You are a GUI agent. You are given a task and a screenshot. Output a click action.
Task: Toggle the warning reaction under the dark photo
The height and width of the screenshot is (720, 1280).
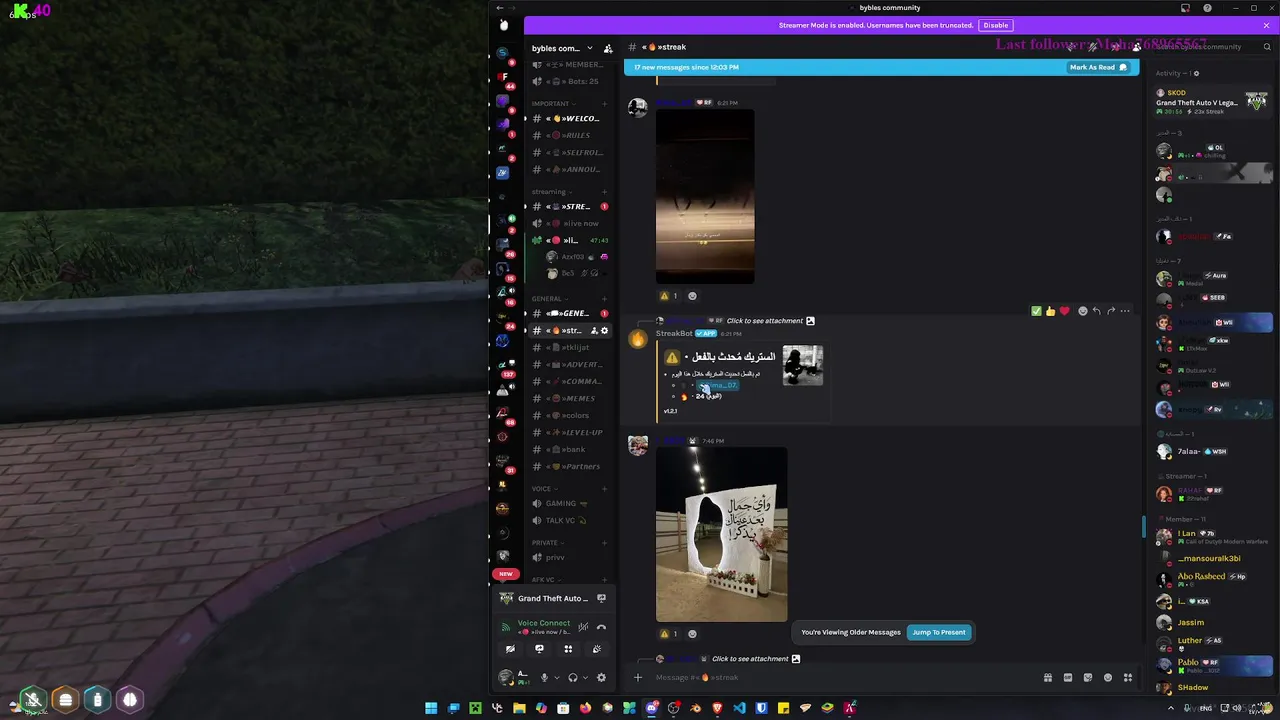tap(669, 296)
